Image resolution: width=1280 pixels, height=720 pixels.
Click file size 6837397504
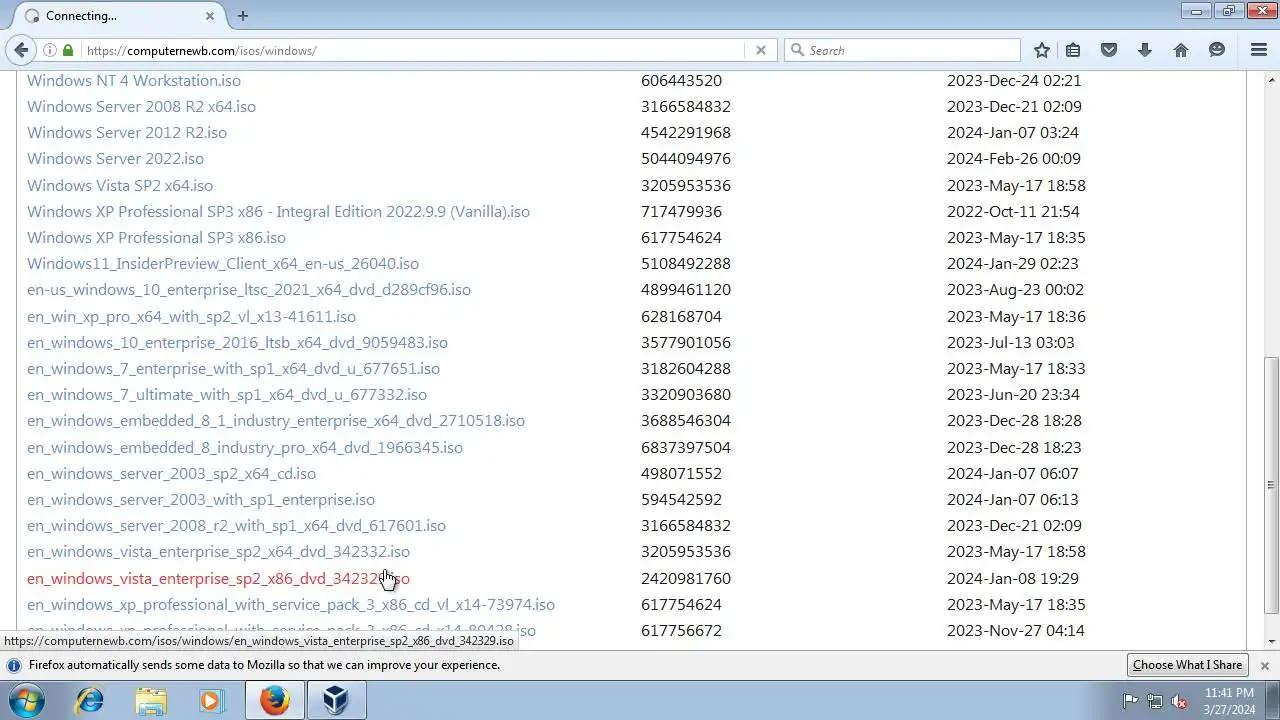[x=686, y=447]
